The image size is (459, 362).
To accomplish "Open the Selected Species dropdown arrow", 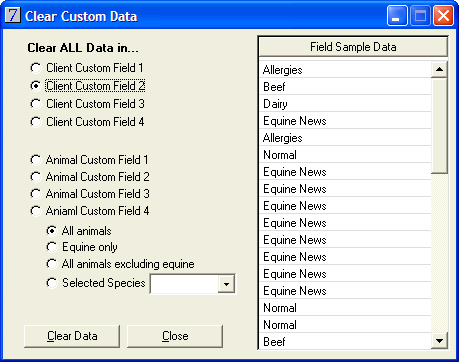I will coord(226,284).
